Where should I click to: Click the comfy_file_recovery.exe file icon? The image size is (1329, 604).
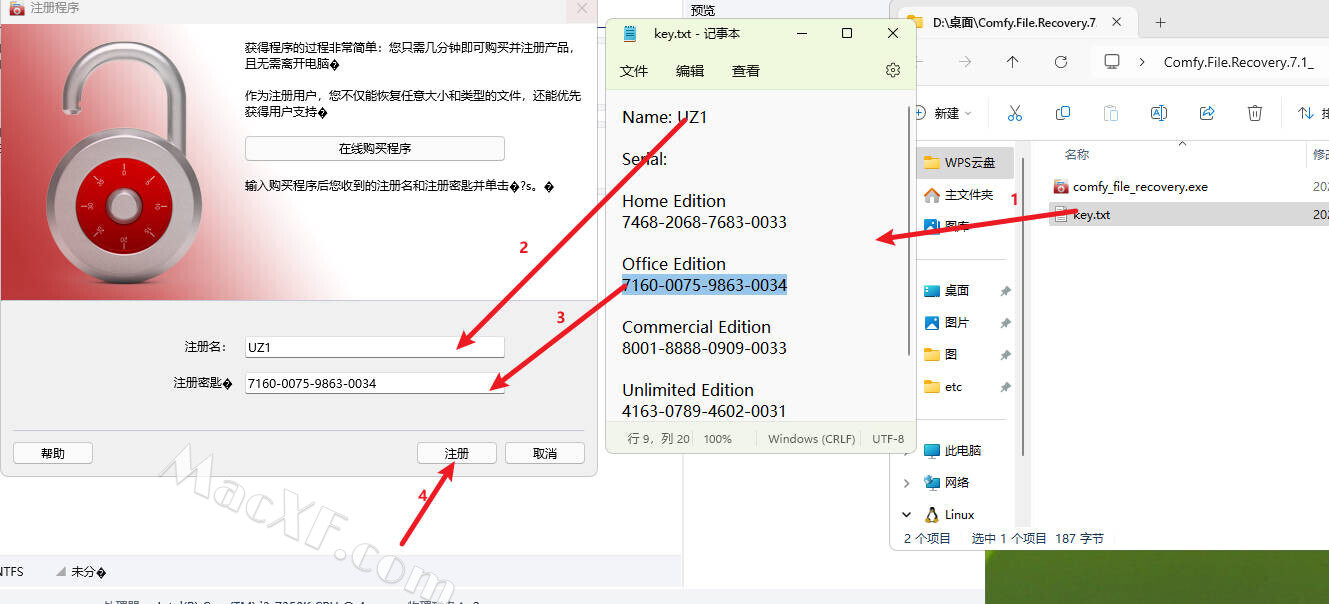click(1061, 187)
